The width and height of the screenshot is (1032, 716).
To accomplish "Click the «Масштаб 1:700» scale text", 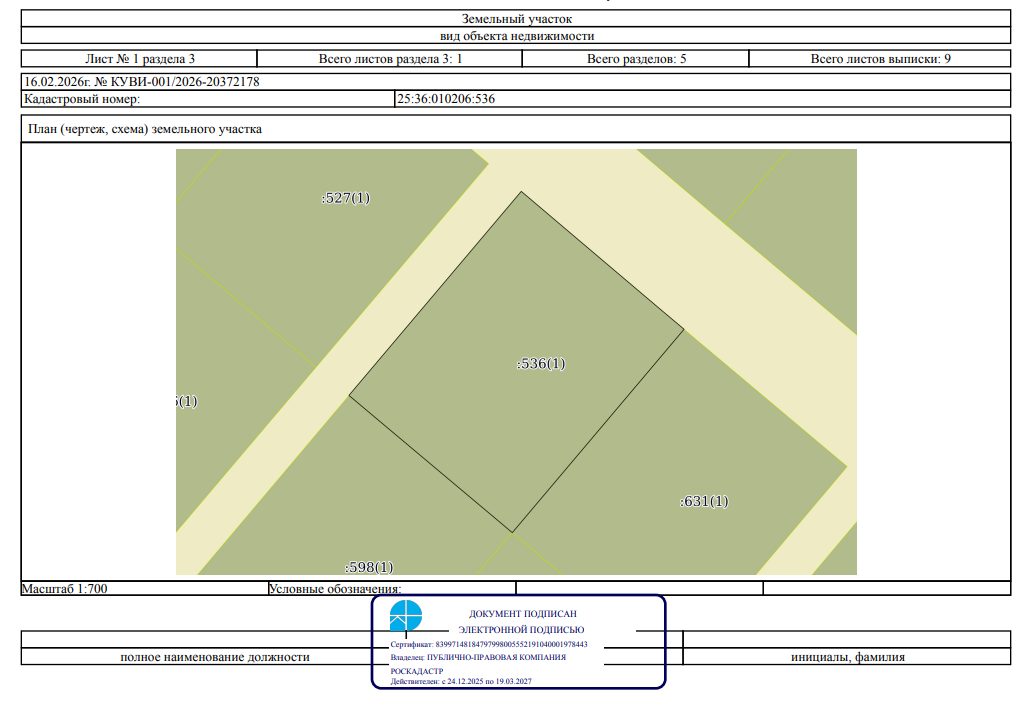I will tap(64, 588).
